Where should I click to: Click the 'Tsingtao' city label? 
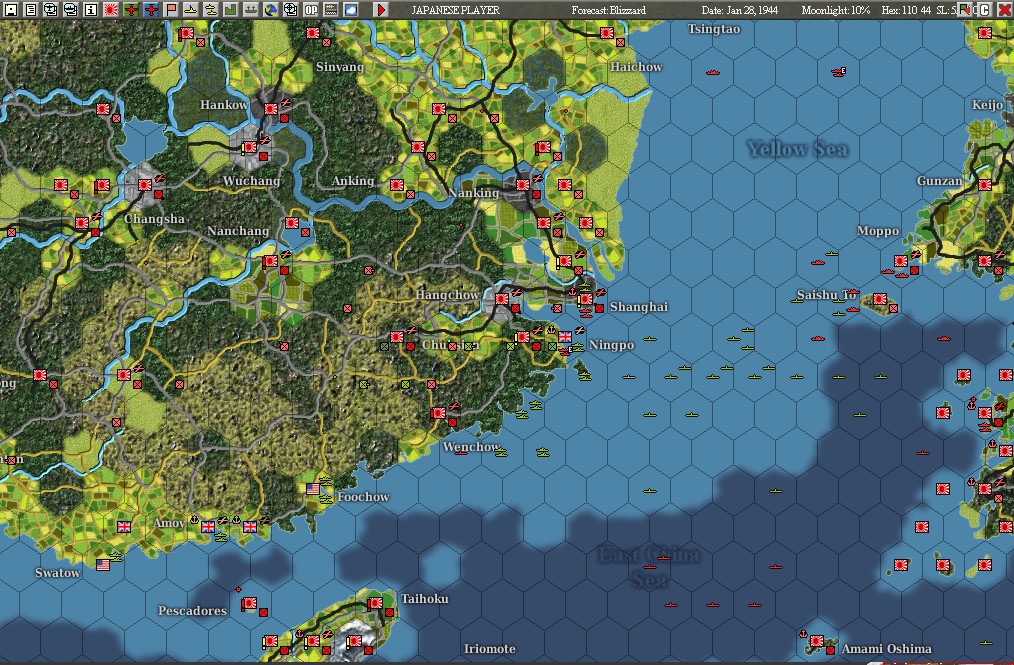pyautogui.click(x=714, y=28)
